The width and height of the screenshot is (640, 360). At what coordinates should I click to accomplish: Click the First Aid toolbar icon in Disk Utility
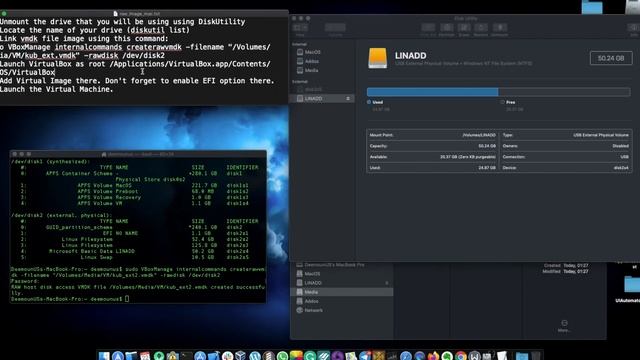click(x=428, y=28)
